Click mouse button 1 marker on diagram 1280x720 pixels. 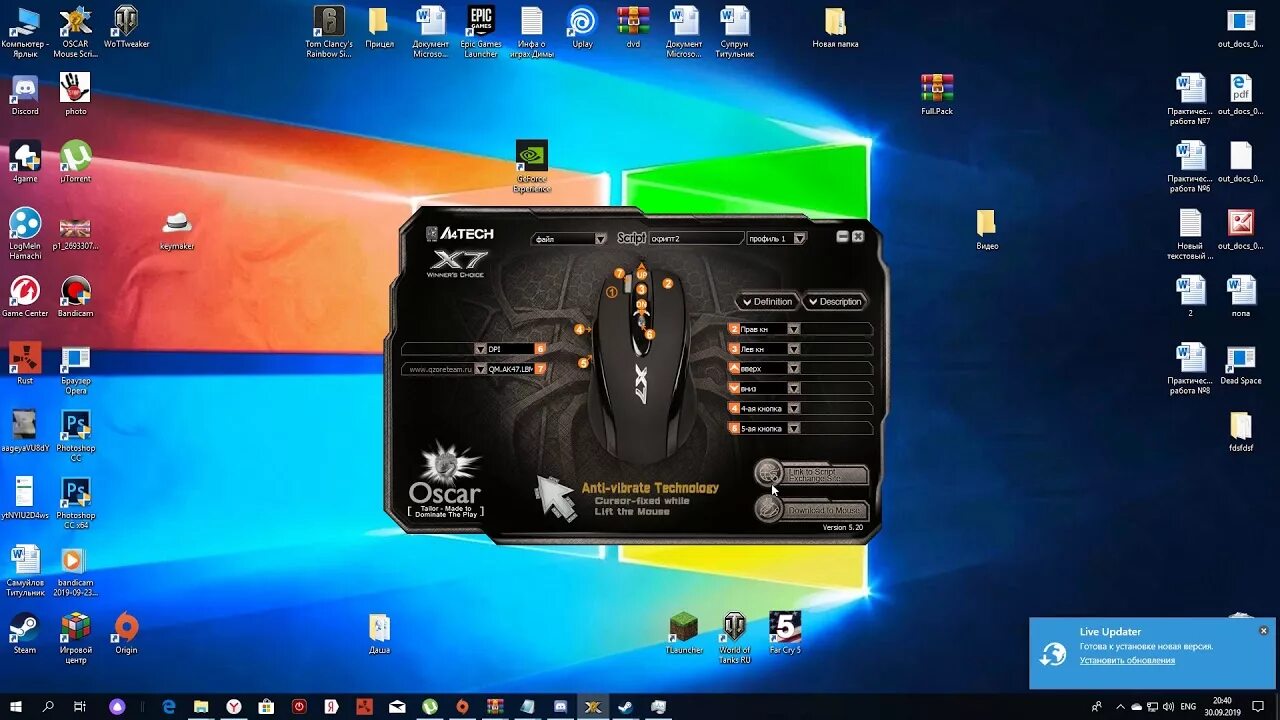(x=612, y=292)
